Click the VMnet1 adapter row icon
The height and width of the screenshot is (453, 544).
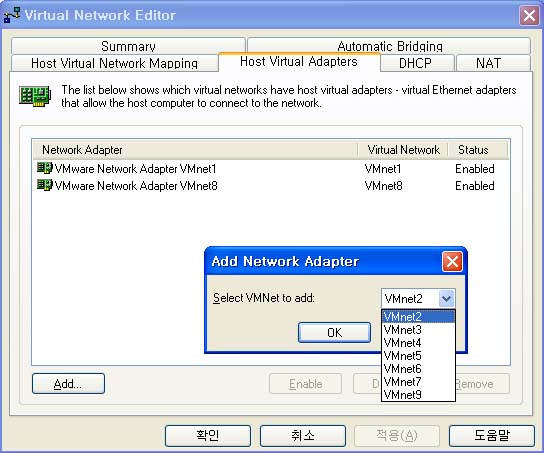click(x=44, y=168)
